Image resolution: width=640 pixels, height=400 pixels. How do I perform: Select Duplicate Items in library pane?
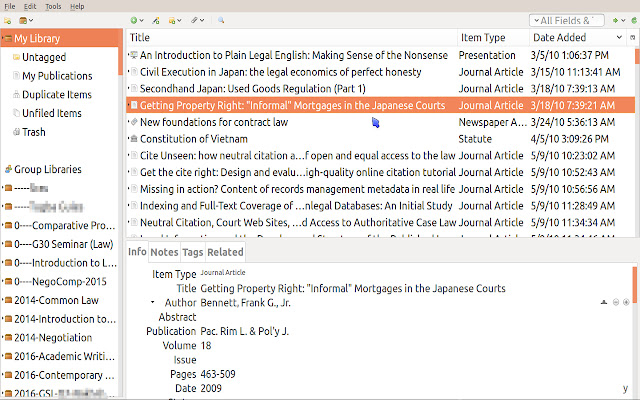coord(57,94)
